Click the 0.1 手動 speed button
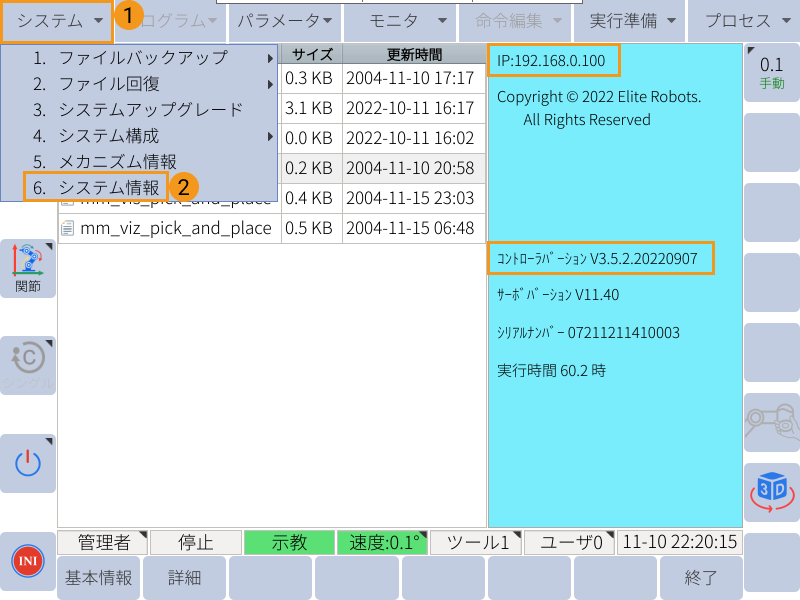Screen dimensions: 800x600 772,72
